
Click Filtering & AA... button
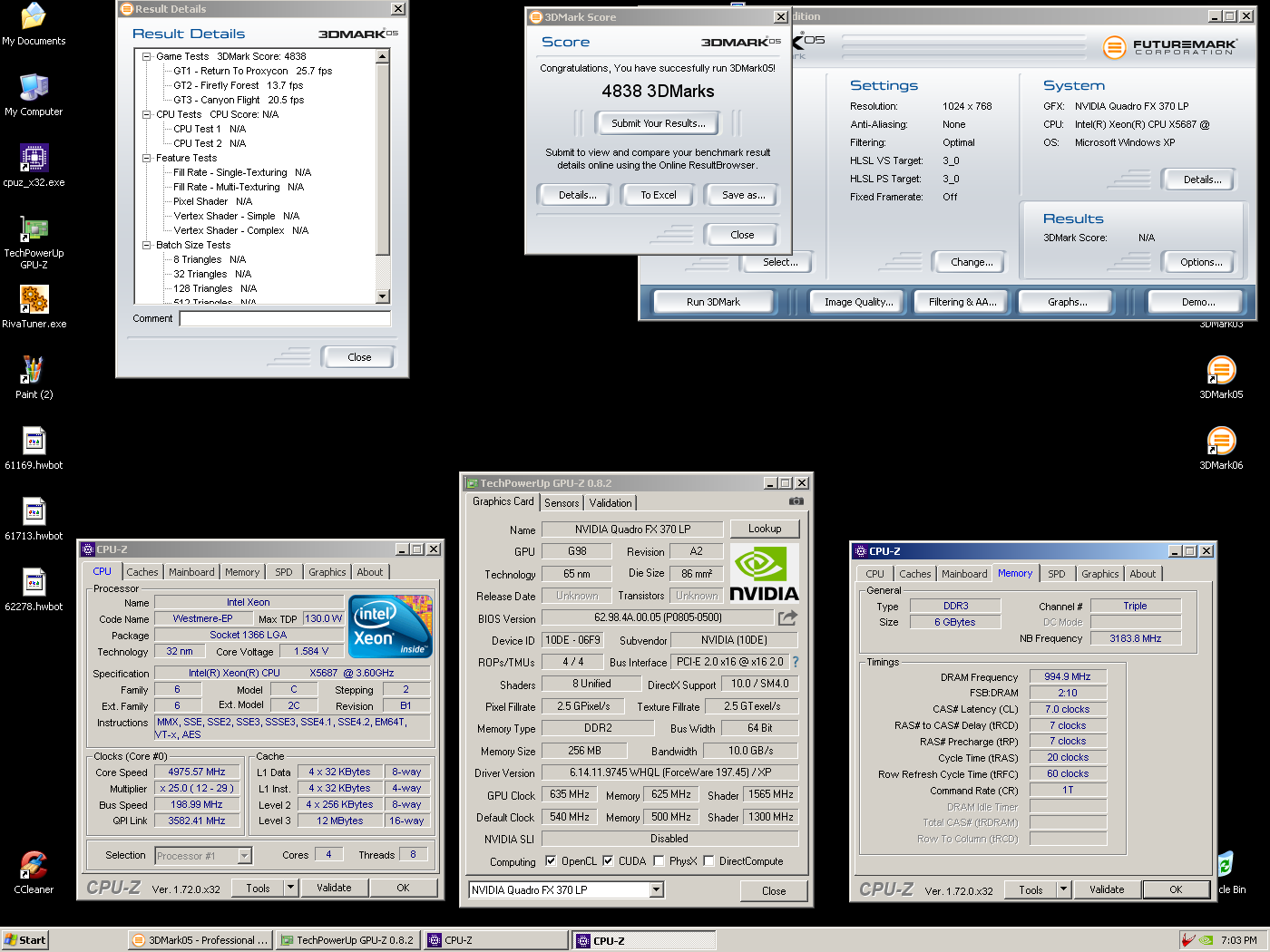962,302
